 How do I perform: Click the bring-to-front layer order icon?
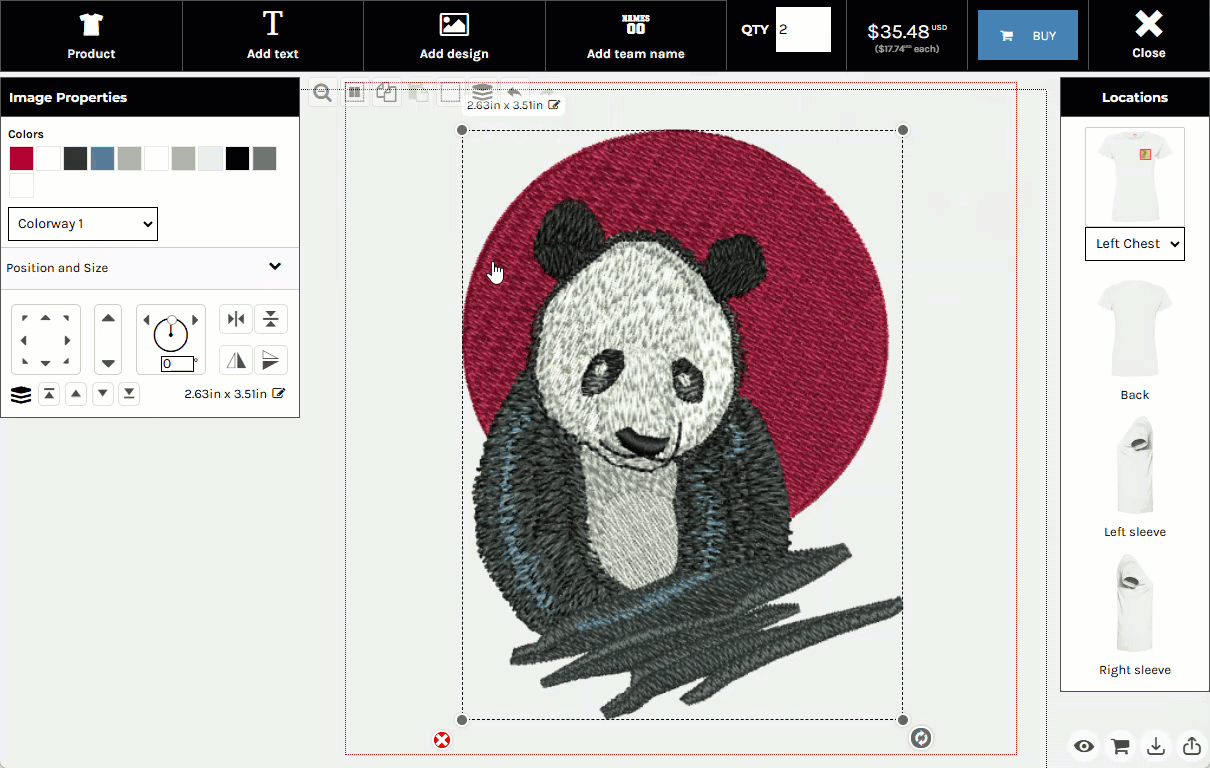click(48, 394)
